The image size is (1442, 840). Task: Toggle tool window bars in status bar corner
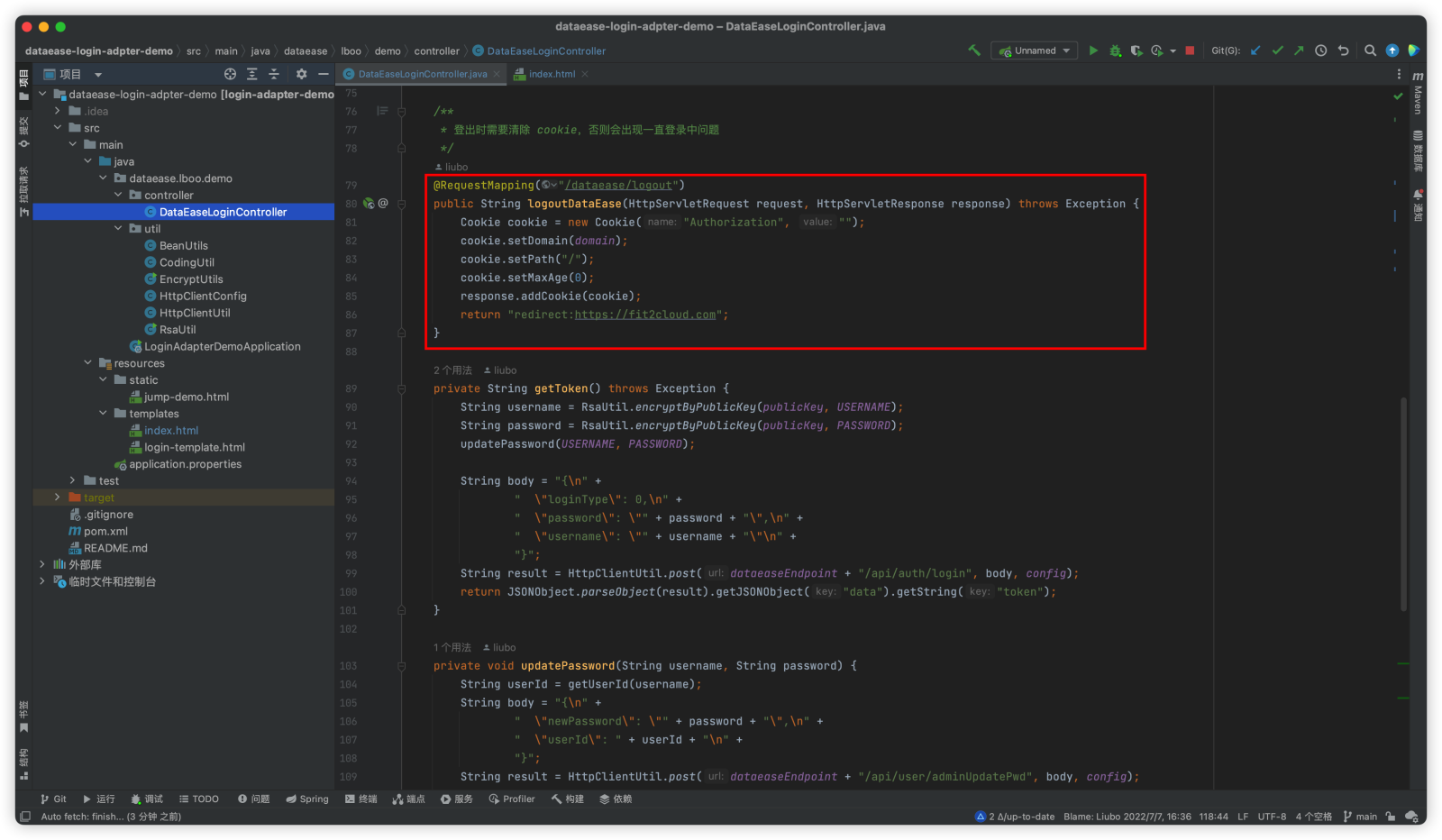pyautogui.click(x=25, y=817)
